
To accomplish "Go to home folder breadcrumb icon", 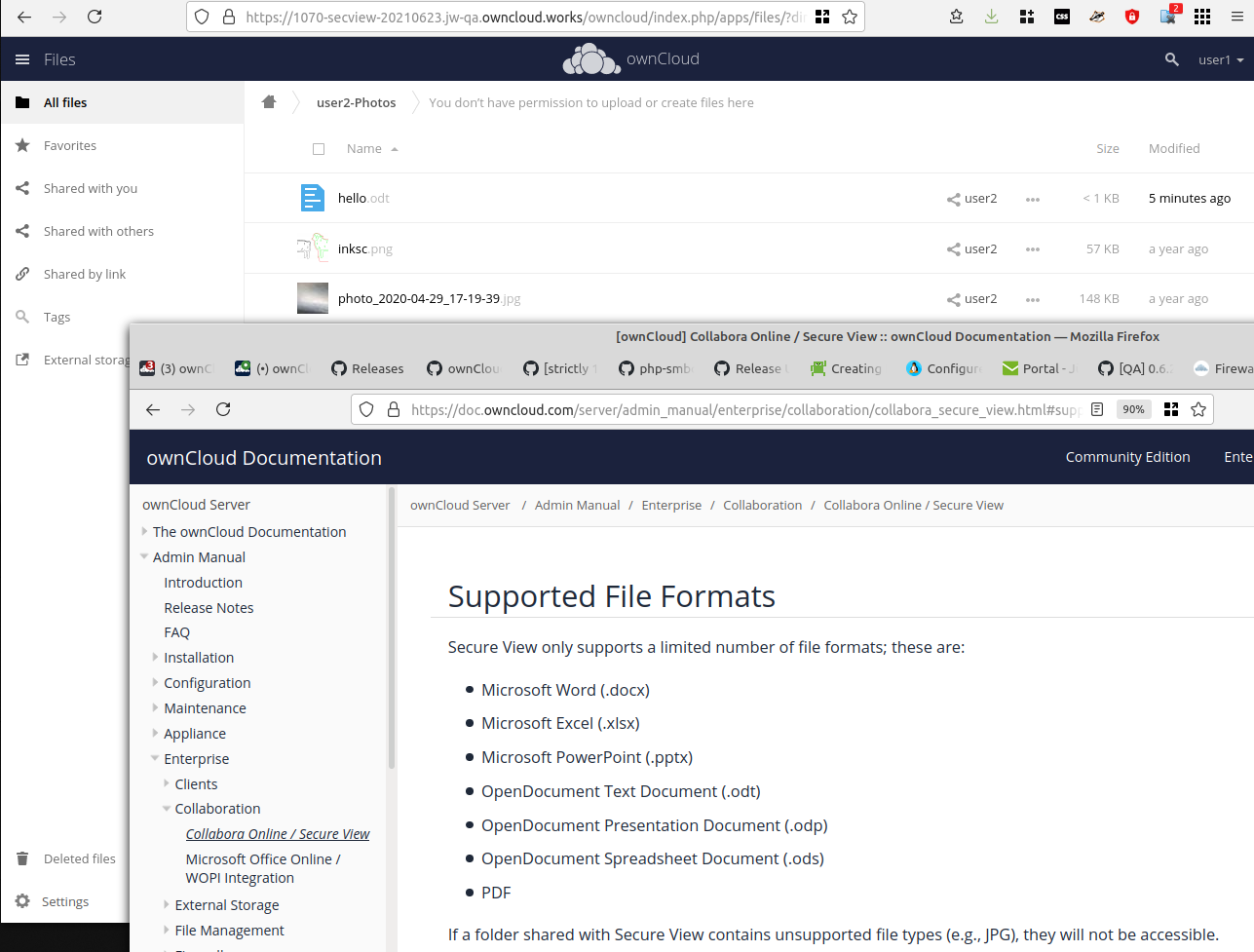I will coord(269,102).
